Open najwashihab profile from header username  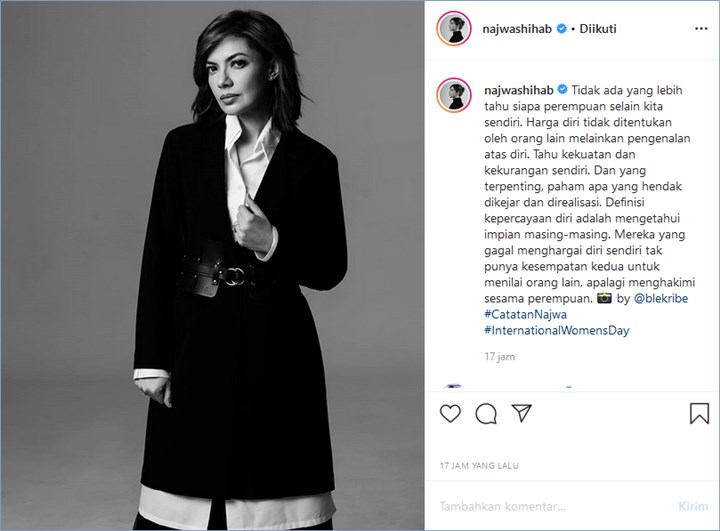click(517, 28)
